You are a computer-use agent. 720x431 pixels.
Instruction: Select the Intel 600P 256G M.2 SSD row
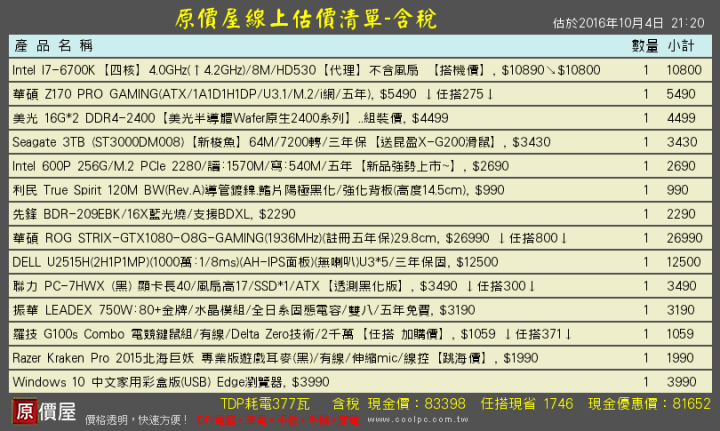pyautogui.click(x=360, y=166)
